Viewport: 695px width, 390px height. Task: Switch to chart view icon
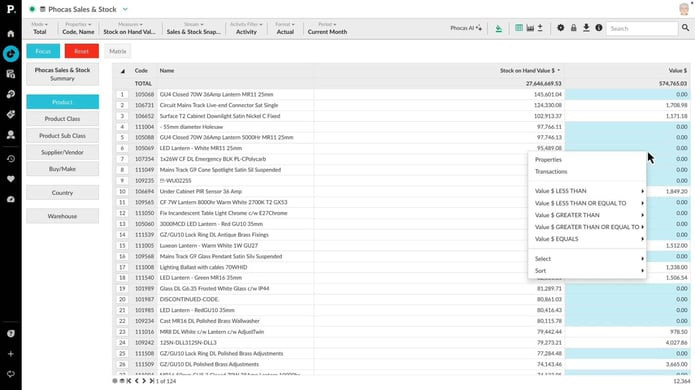tap(530, 28)
